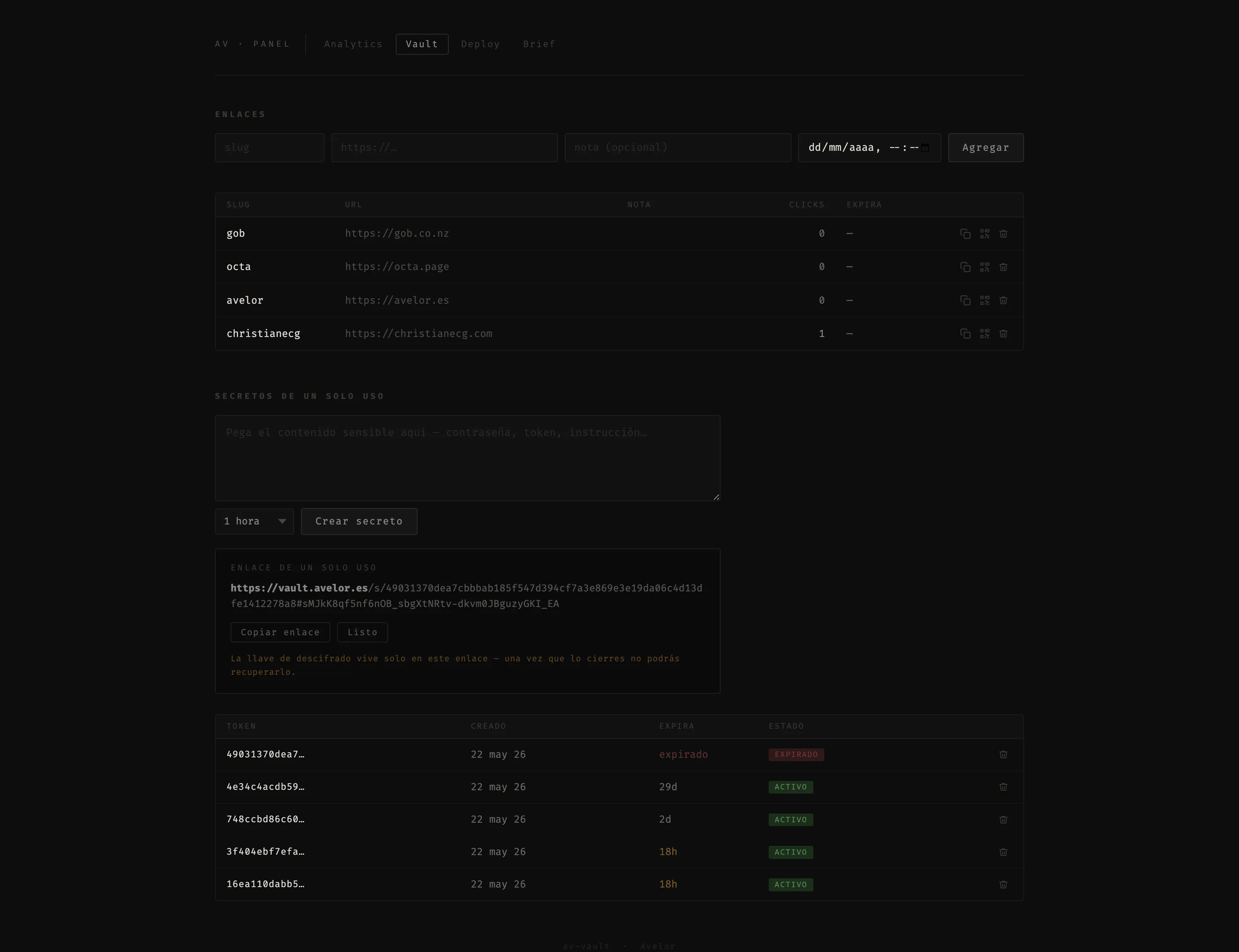Show QR code for gob link

click(984, 233)
